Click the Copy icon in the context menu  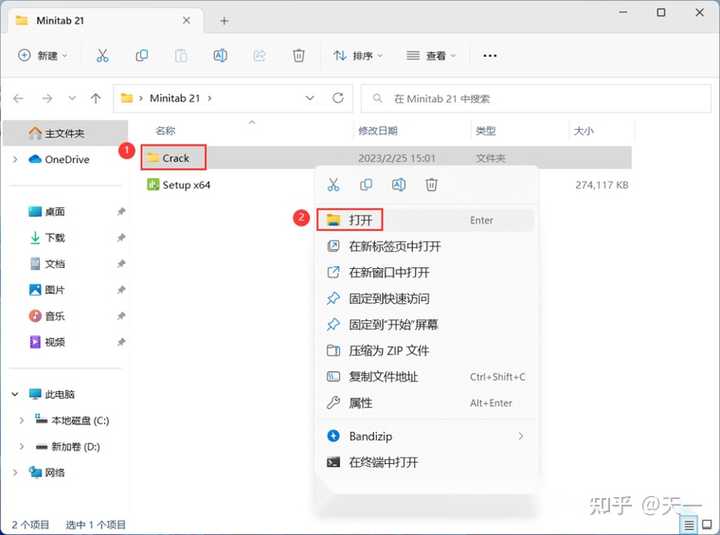point(366,185)
